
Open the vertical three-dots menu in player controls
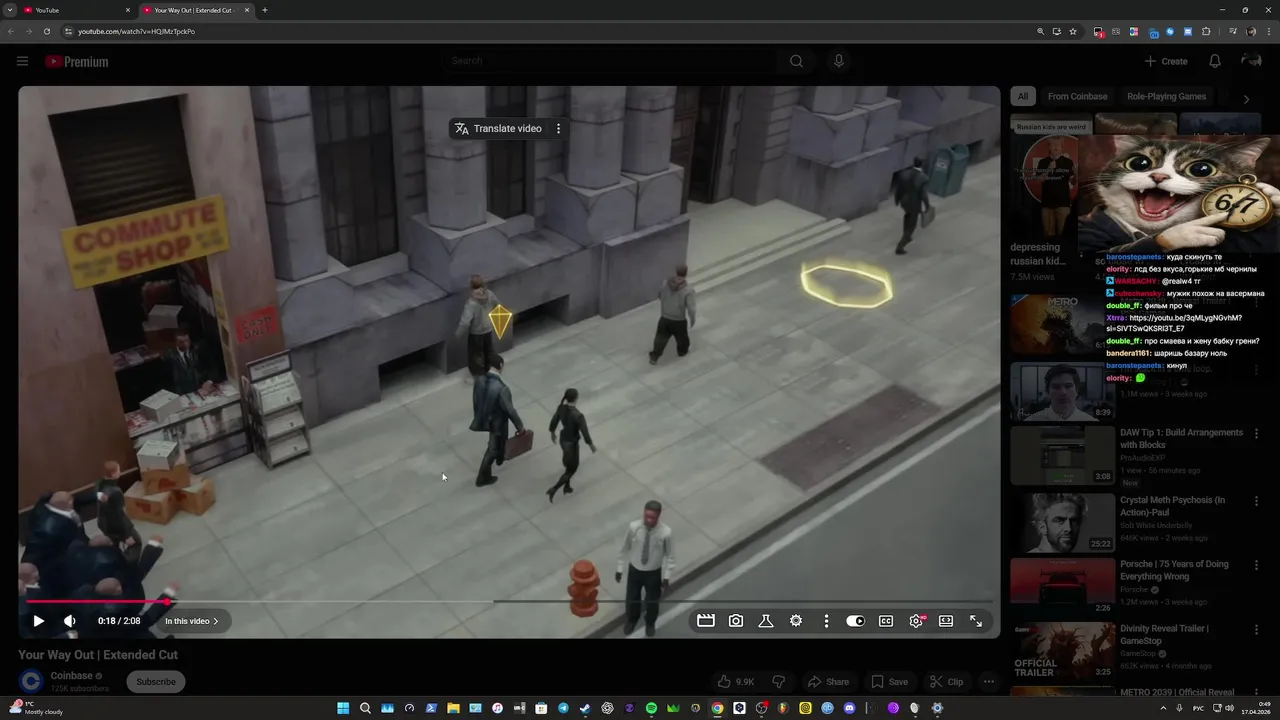click(x=826, y=621)
